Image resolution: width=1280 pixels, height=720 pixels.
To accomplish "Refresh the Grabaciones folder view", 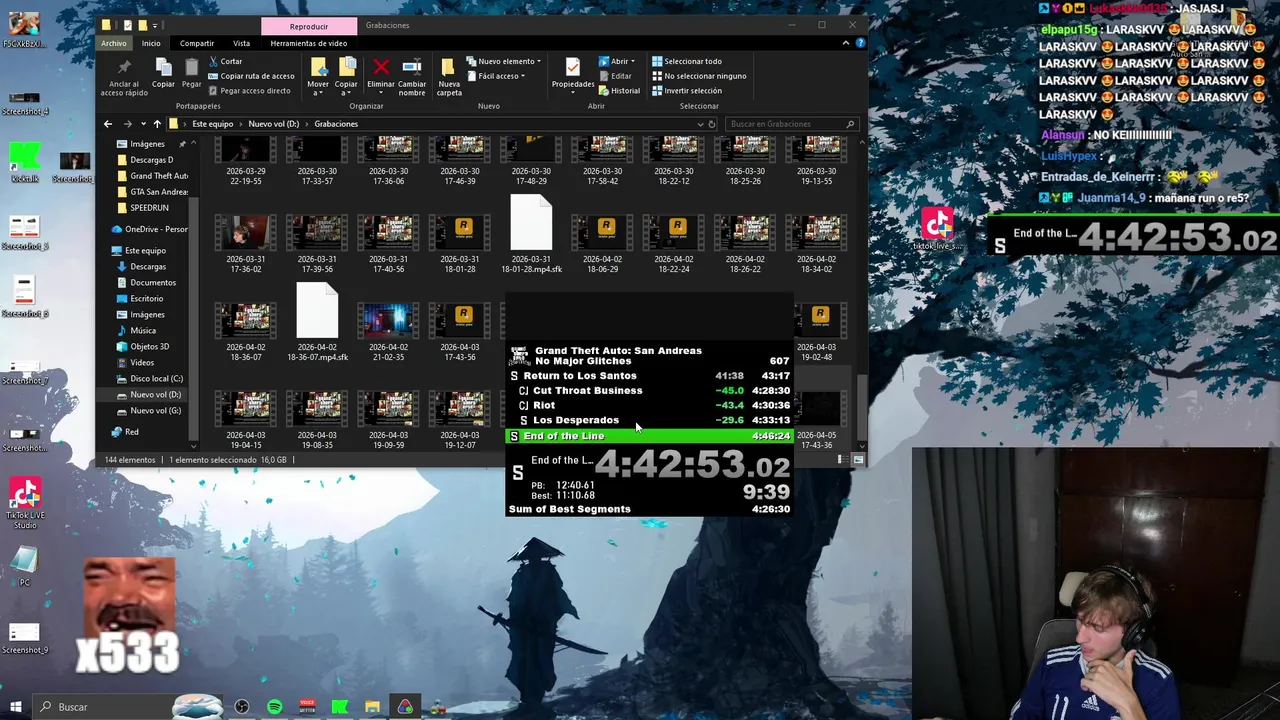I will pos(712,124).
